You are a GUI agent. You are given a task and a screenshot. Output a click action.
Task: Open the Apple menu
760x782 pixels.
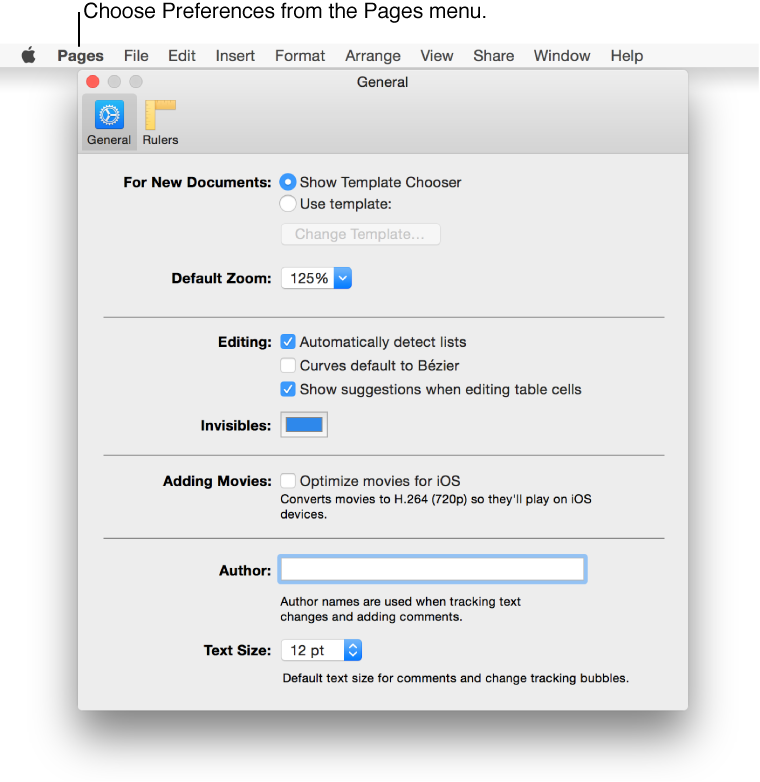pos(29,55)
